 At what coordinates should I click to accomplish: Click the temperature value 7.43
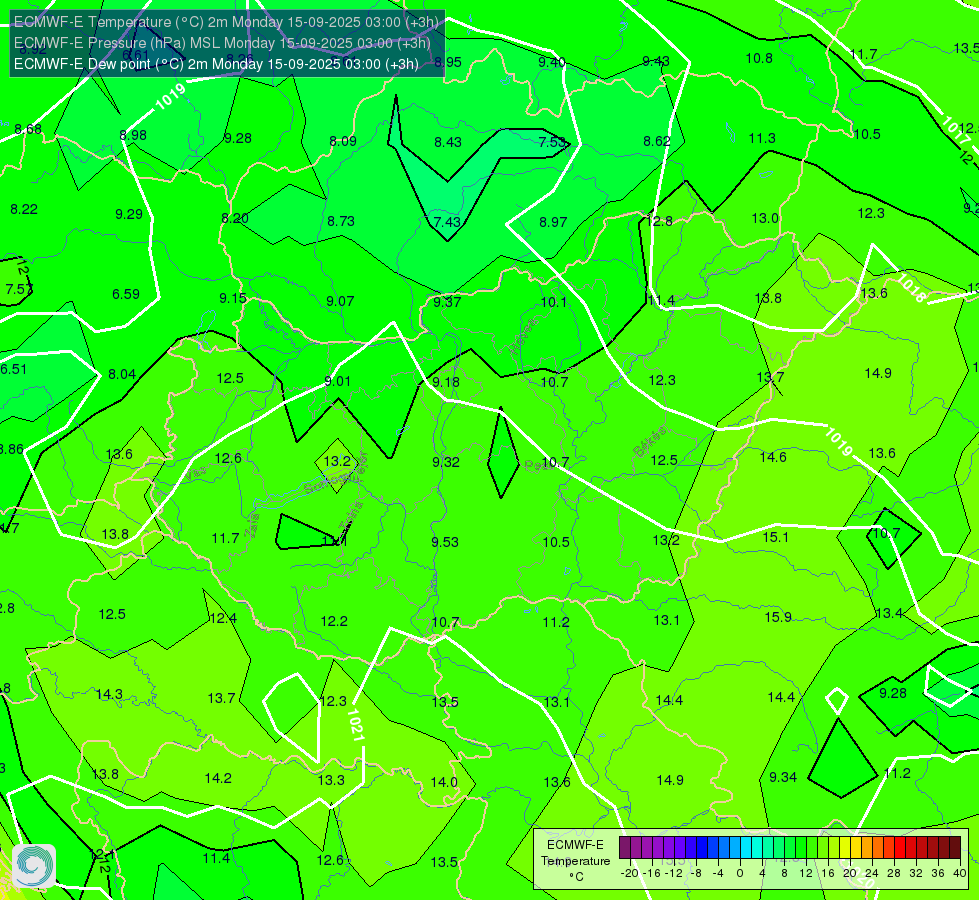click(447, 222)
